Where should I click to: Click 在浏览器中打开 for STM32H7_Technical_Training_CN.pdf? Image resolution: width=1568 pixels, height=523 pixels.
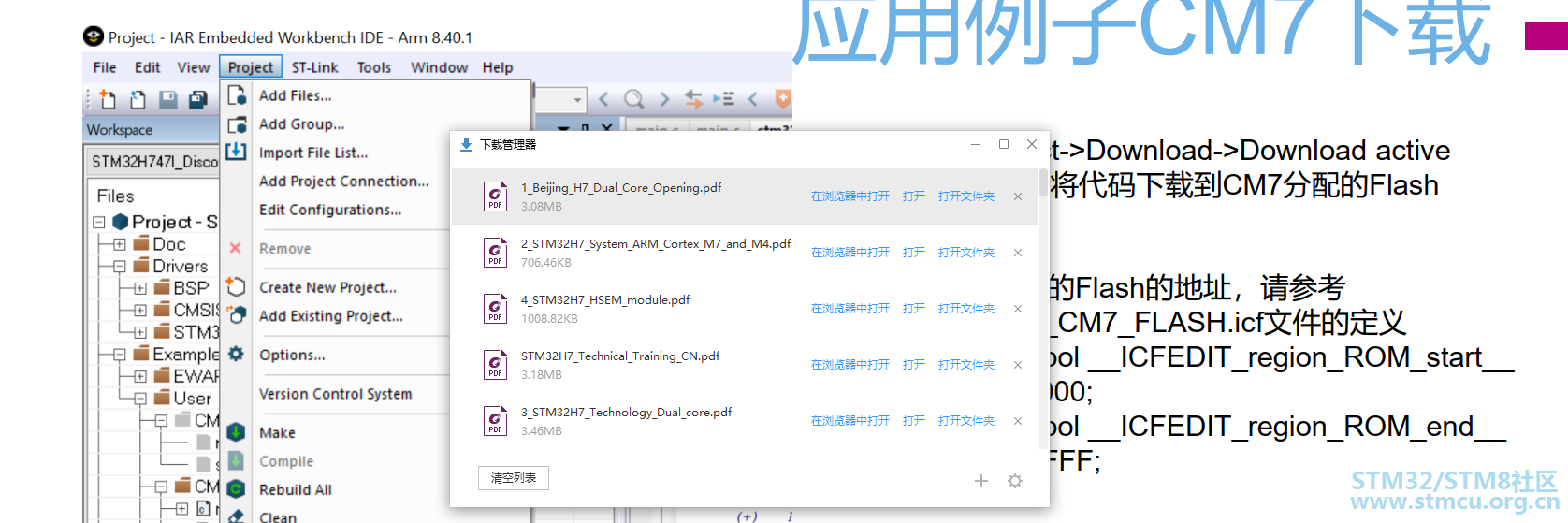click(x=849, y=365)
